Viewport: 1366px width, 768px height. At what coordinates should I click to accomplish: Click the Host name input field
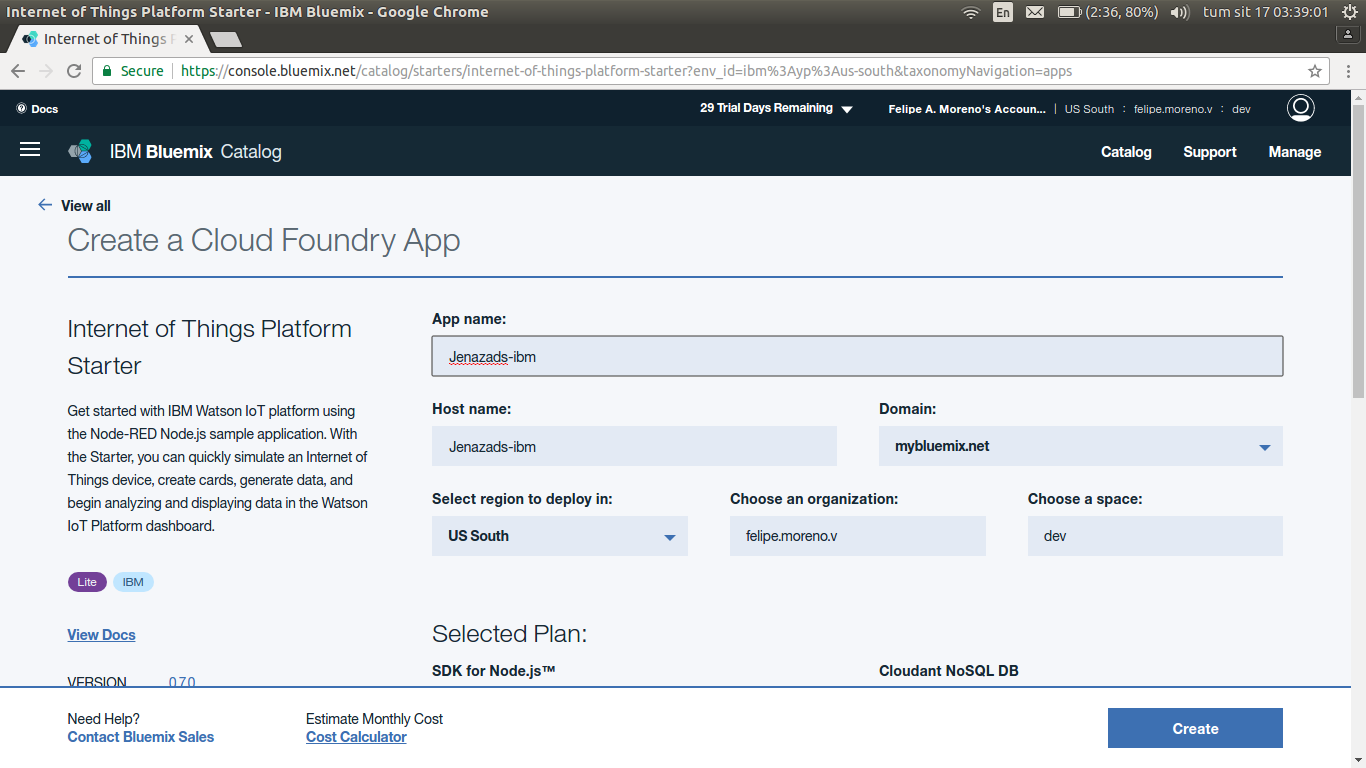634,446
